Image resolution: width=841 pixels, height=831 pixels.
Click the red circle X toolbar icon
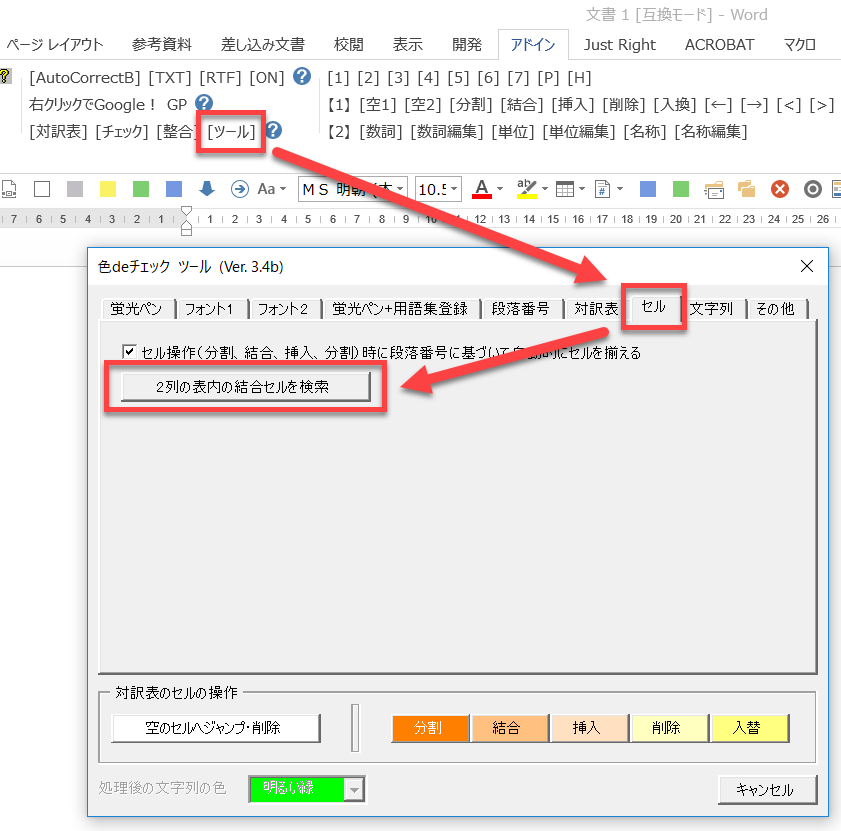780,189
